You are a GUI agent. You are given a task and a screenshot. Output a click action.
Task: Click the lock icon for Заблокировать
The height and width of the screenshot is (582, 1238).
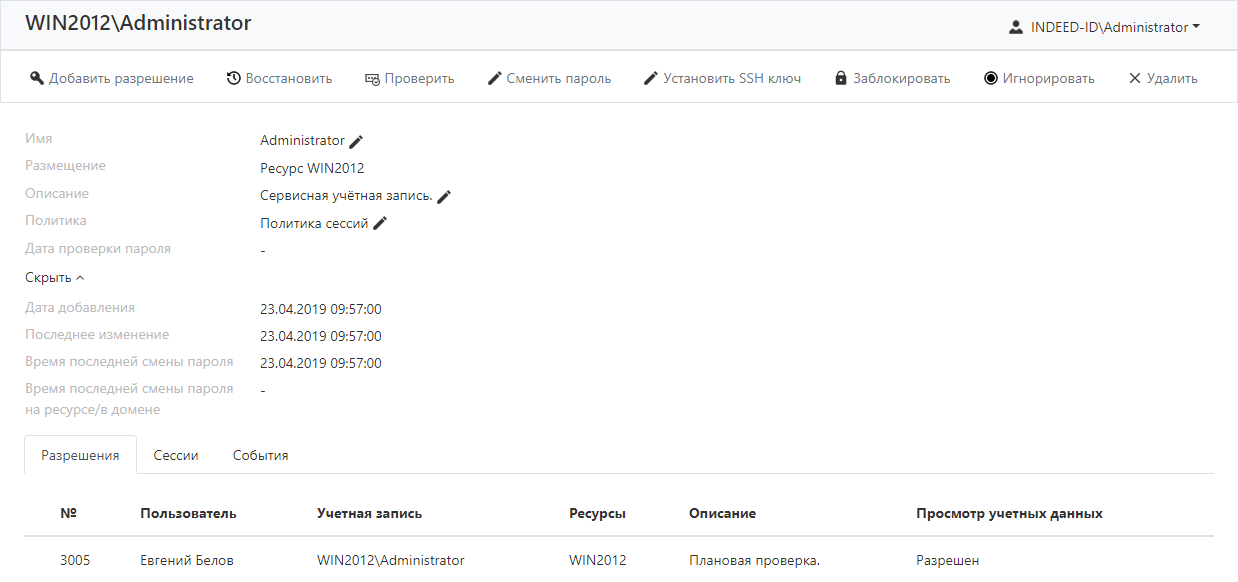(841, 78)
